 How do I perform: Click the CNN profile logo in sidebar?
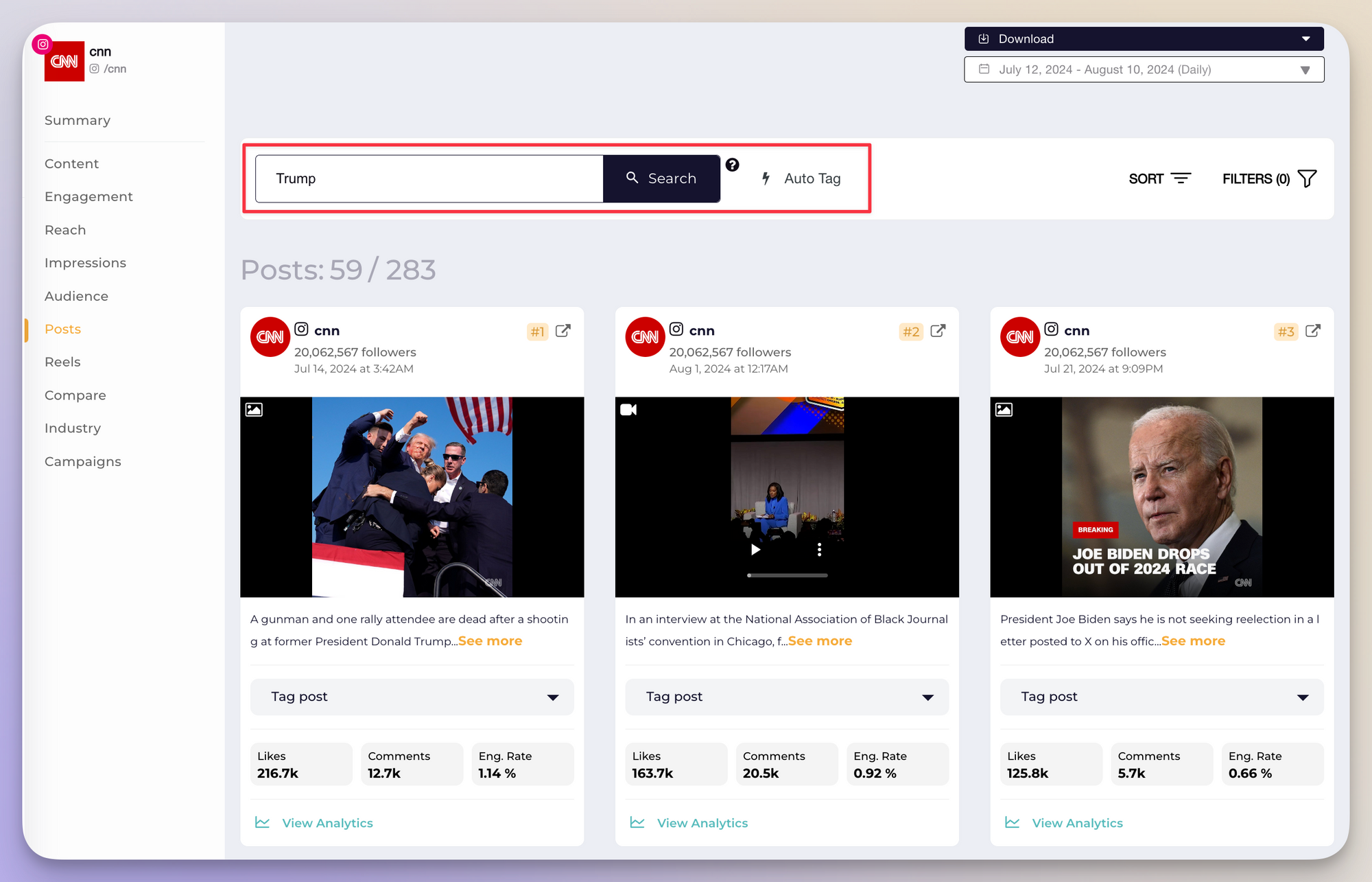[x=64, y=61]
